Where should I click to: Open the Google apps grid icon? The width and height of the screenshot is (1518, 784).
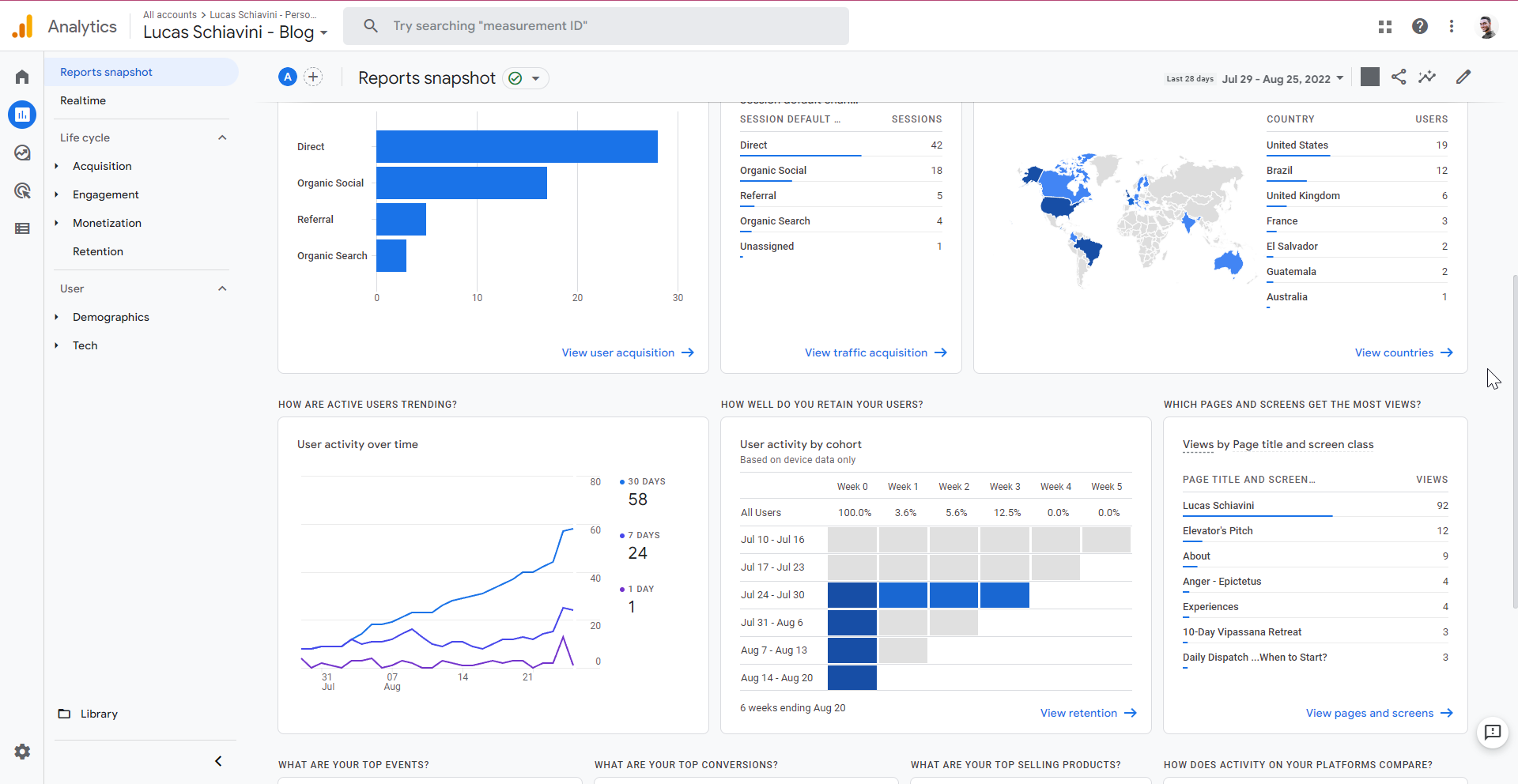pos(1384,26)
